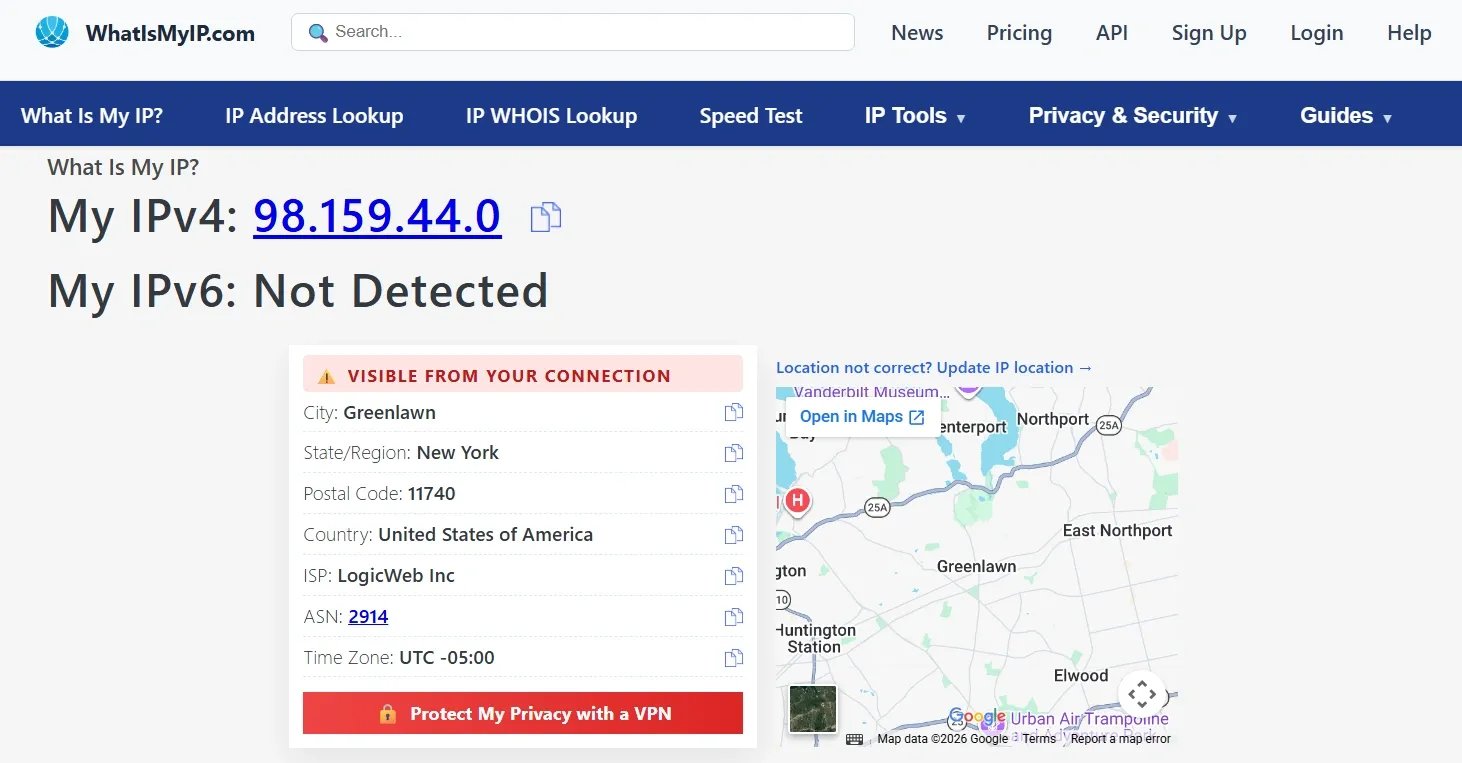View the Pricing page
The width and height of the screenshot is (1462, 763).
tap(1019, 33)
